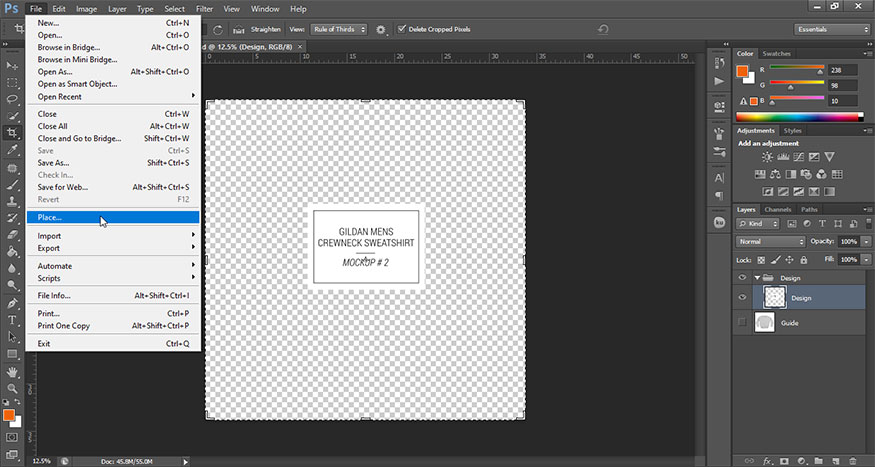The width and height of the screenshot is (875, 467).
Task: Switch to Styles tab
Action: tap(792, 131)
